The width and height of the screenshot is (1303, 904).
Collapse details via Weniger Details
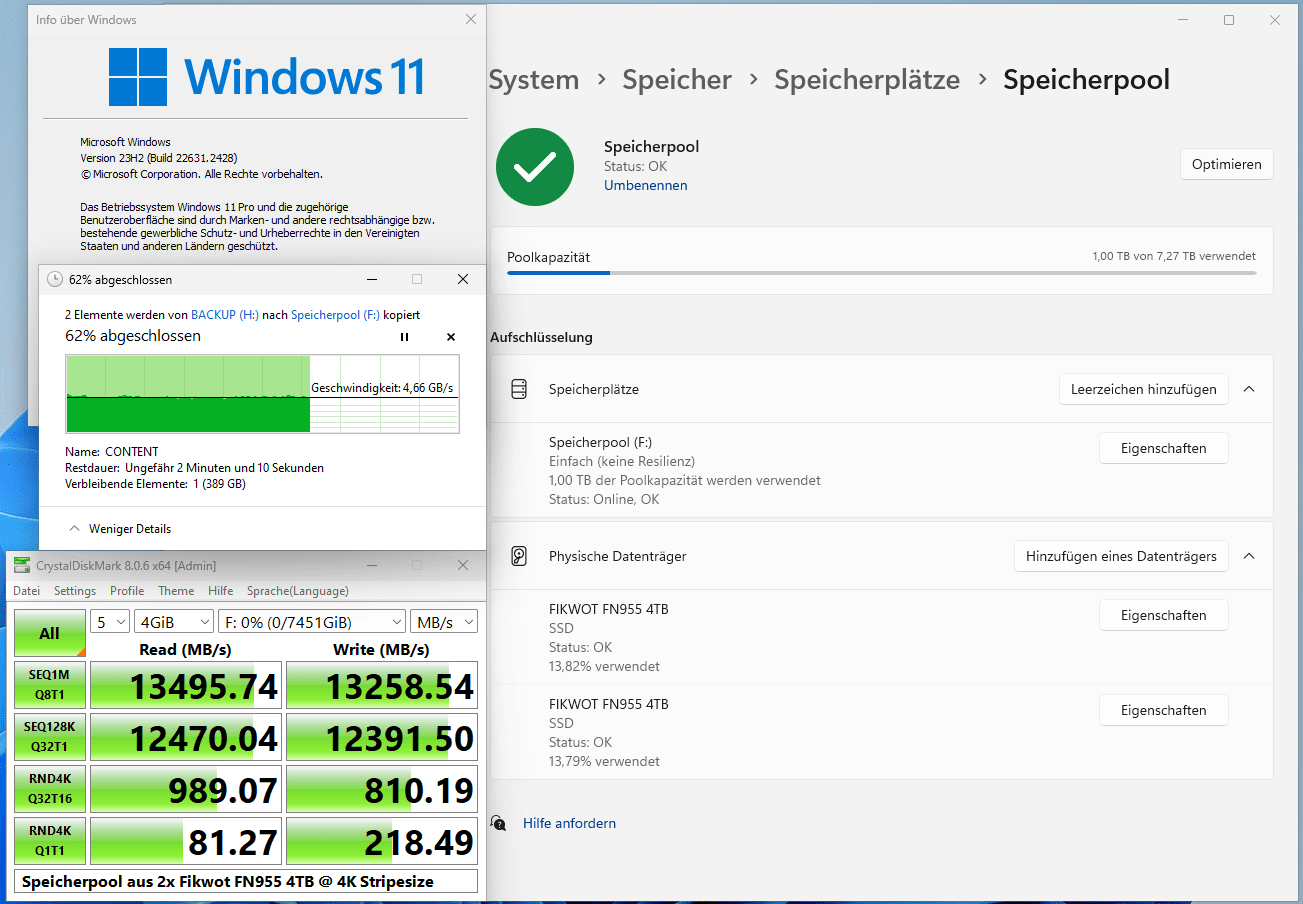coord(119,529)
